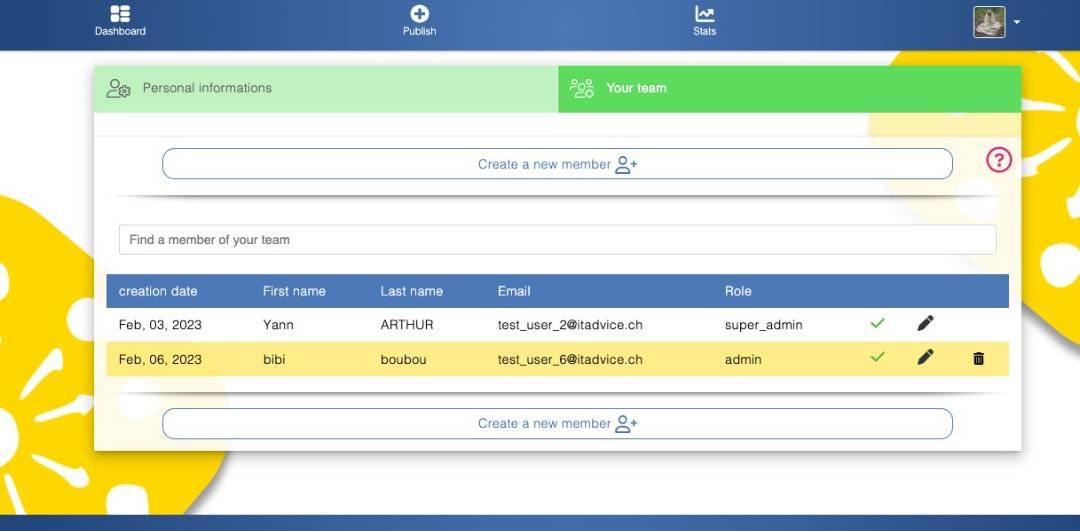Click bottom Create a new member button
This screenshot has height=531, width=1080.
tap(557, 424)
